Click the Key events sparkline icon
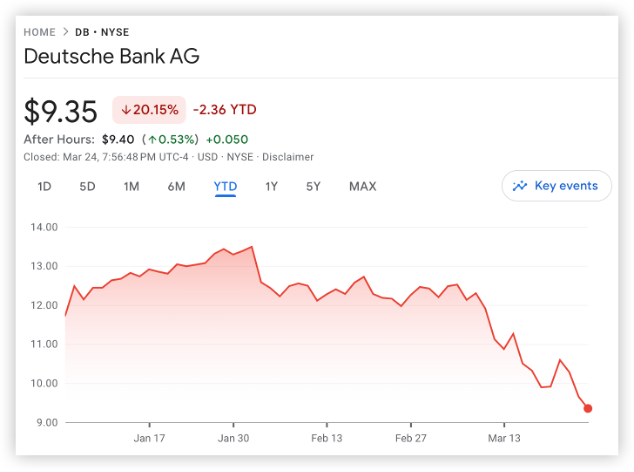 click(x=520, y=186)
